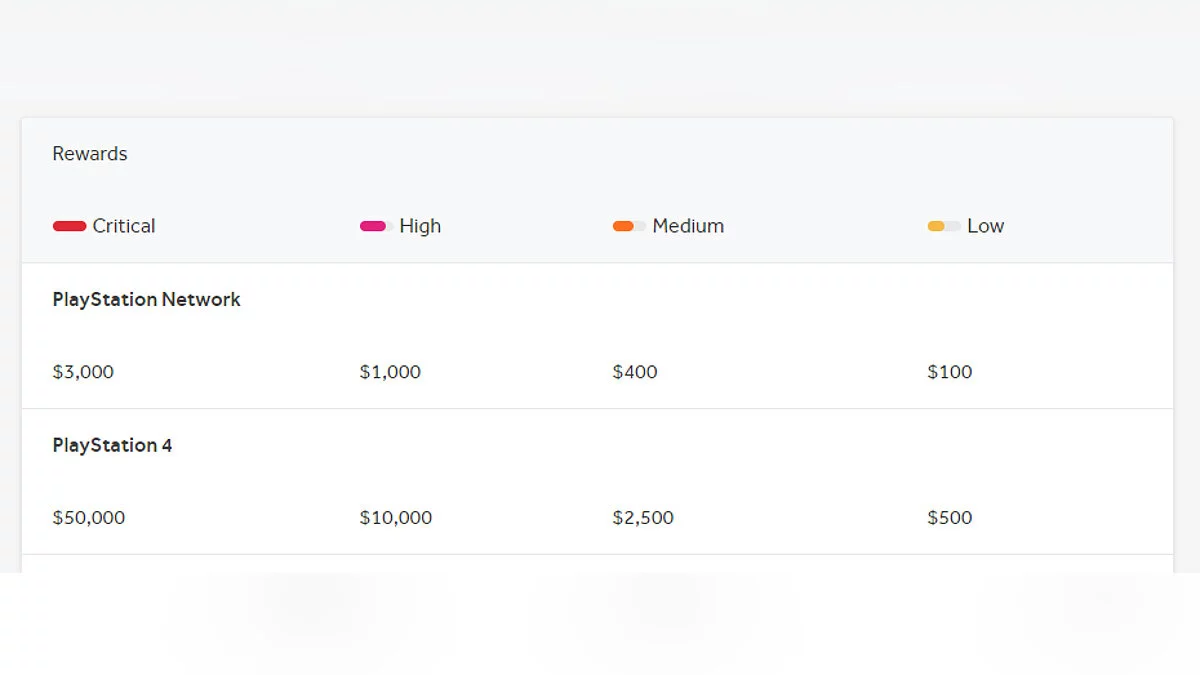Image resolution: width=1200 pixels, height=675 pixels.
Task: Click the $500 low PlayStation 4 reward
Action: pos(949,518)
